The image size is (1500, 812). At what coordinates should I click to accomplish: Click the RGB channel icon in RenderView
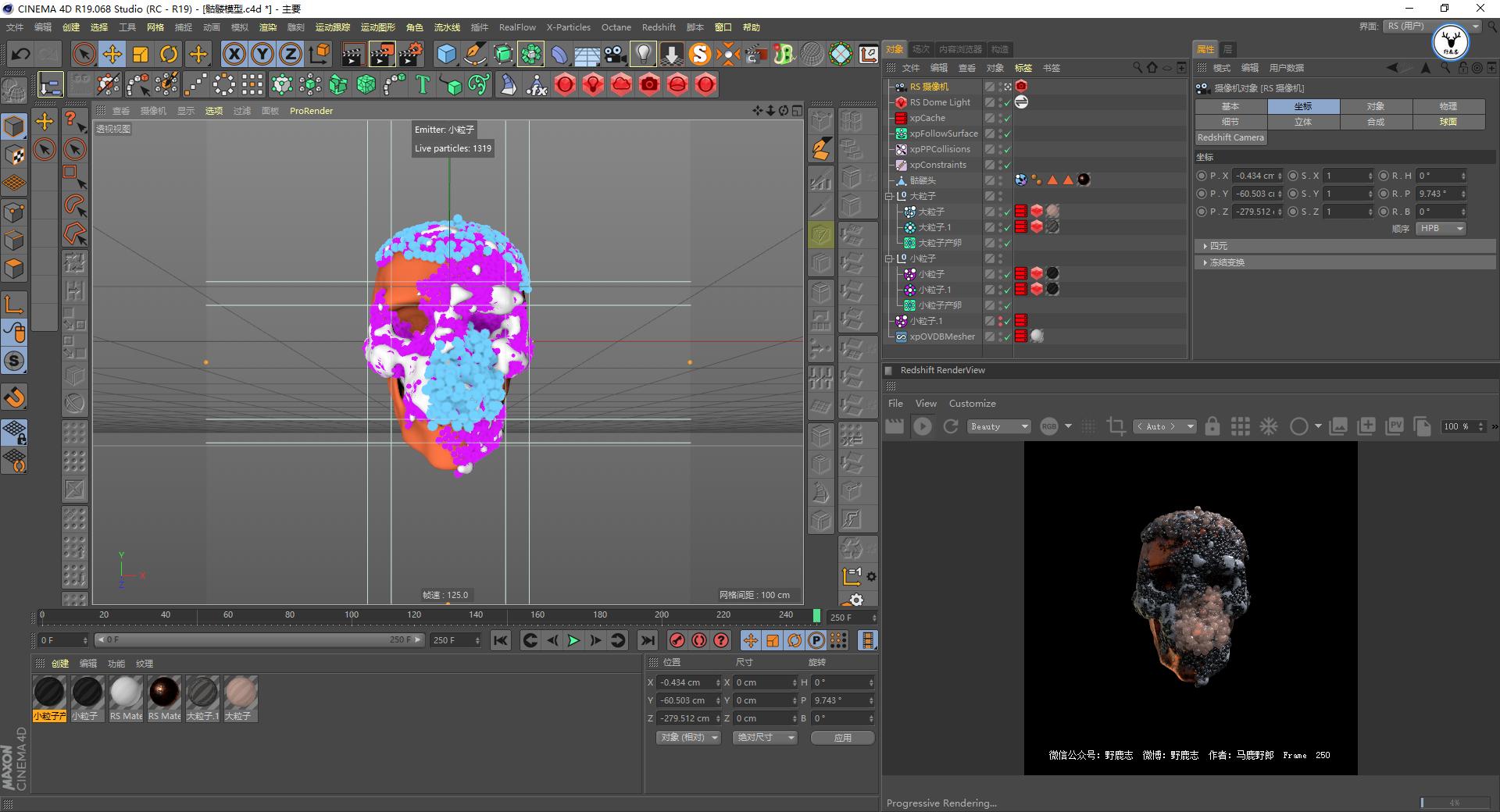click(1048, 427)
